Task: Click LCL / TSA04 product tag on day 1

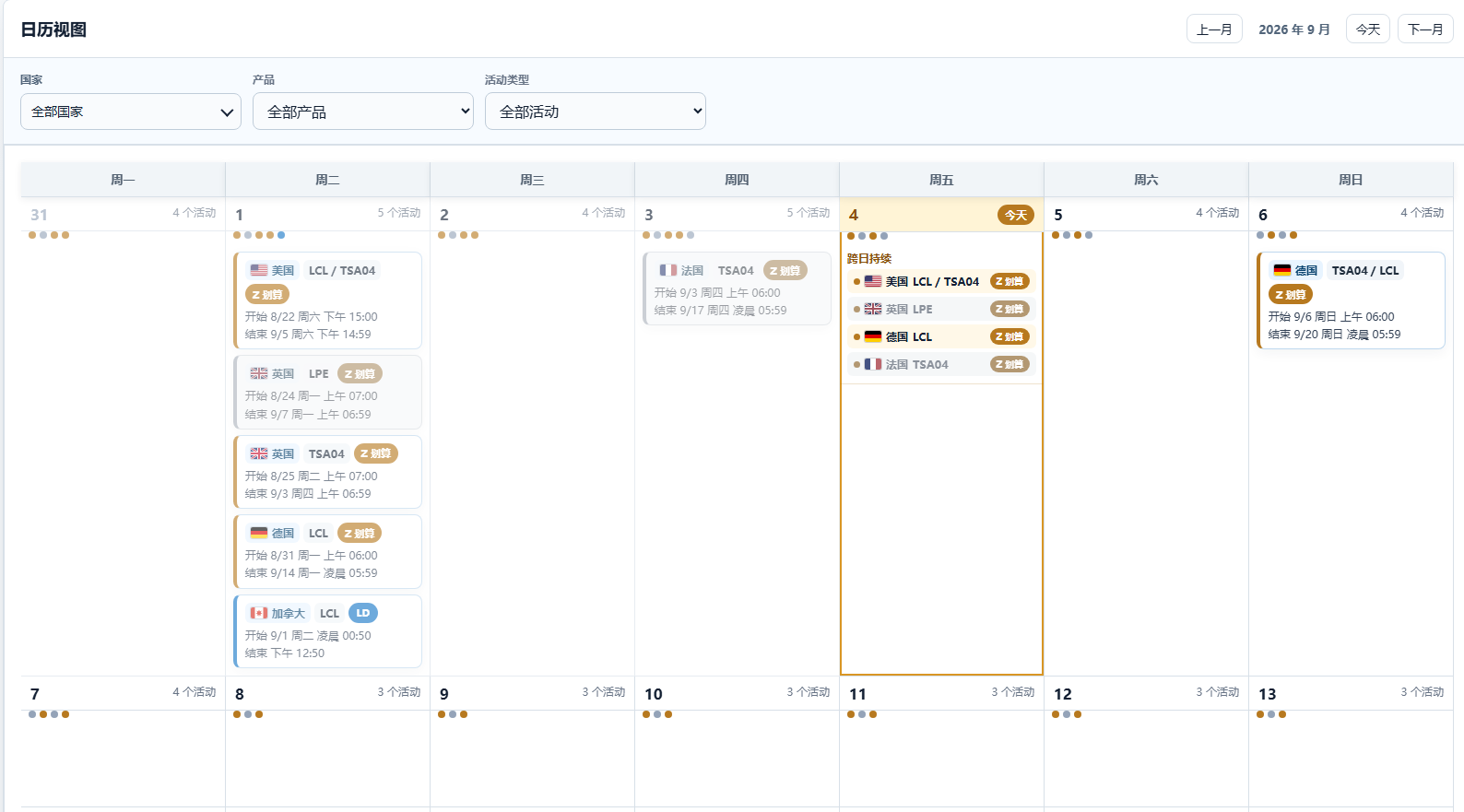Action: tap(342, 270)
